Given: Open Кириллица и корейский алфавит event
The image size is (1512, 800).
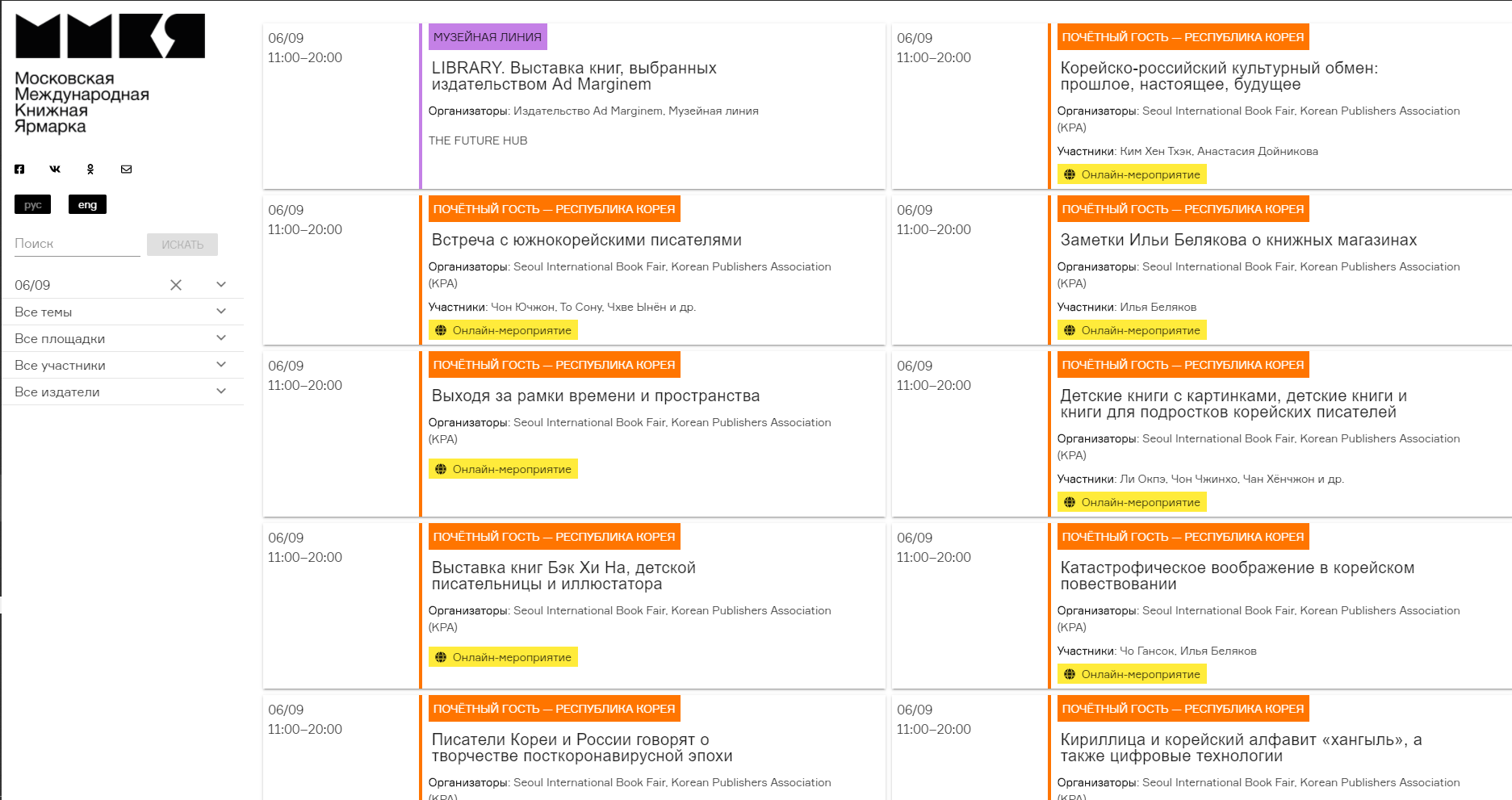Looking at the screenshot, I should 1241,748.
